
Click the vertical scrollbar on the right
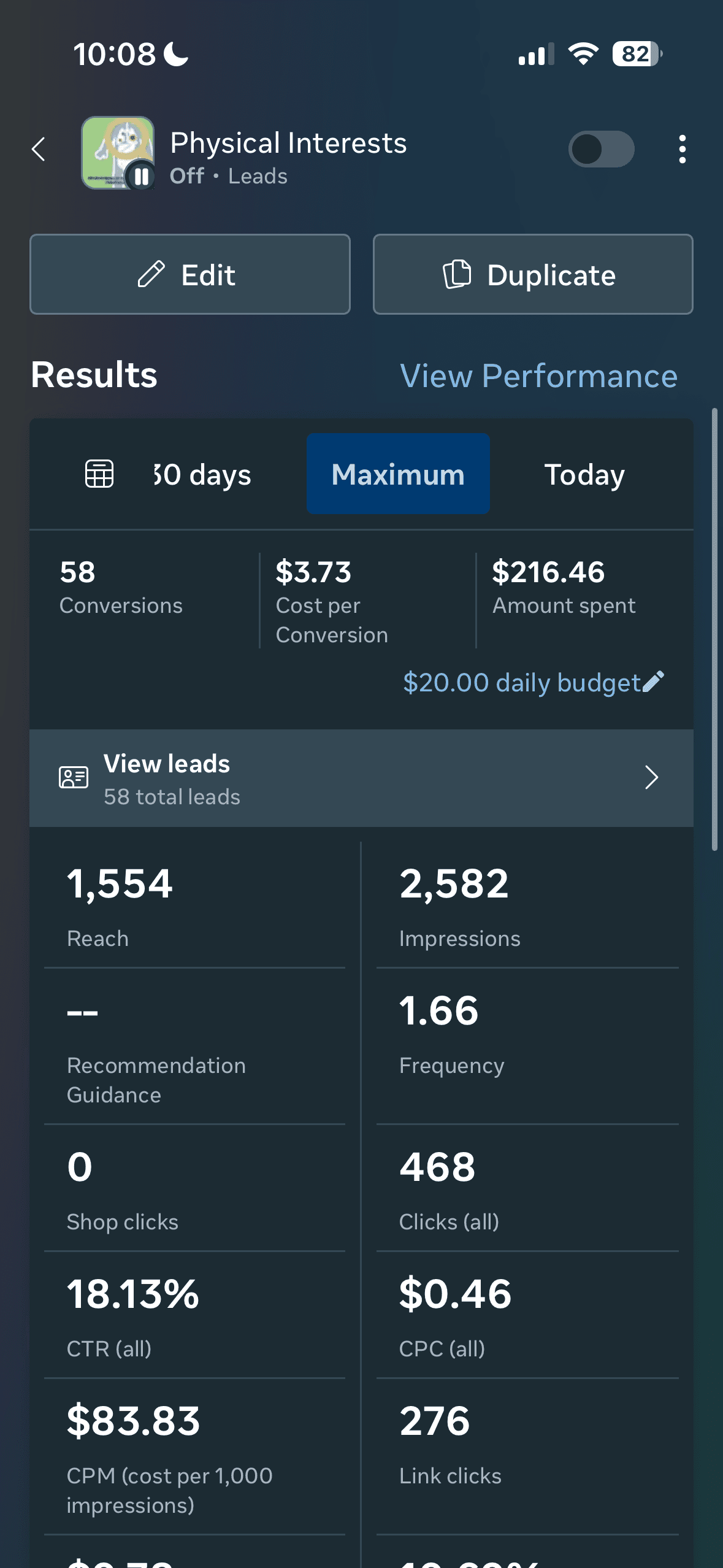tap(714, 629)
